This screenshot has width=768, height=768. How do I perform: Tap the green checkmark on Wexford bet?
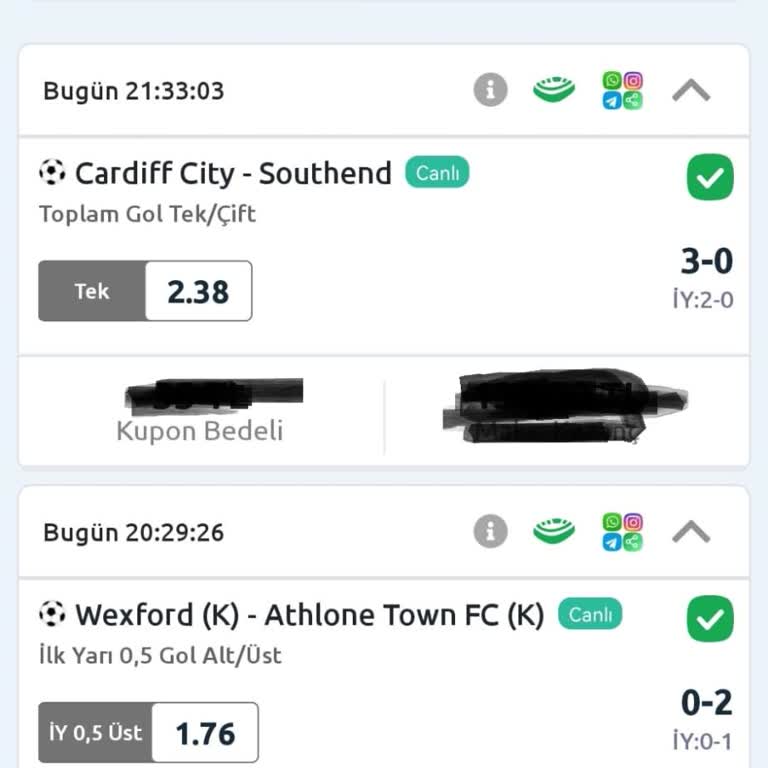[x=710, y=620]
